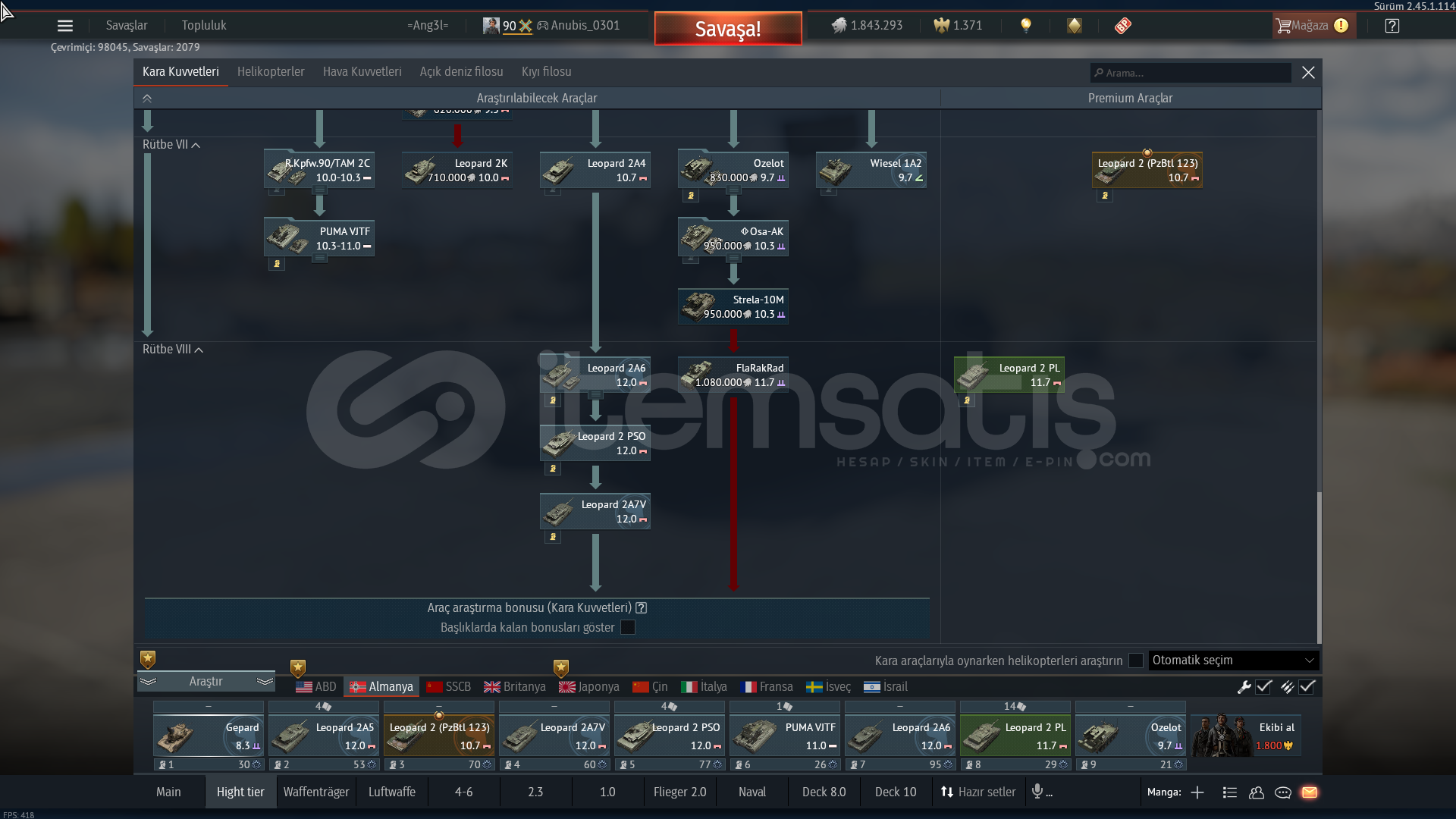Click in the Arama search field
1456x819 pixels.
(1191, 73)
